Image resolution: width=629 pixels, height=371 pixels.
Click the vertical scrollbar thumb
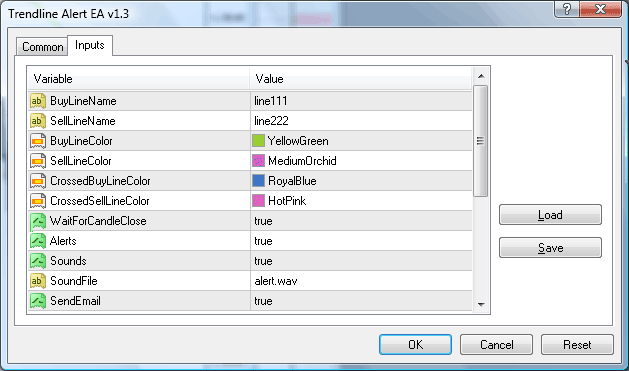click(x=481, y=141)
